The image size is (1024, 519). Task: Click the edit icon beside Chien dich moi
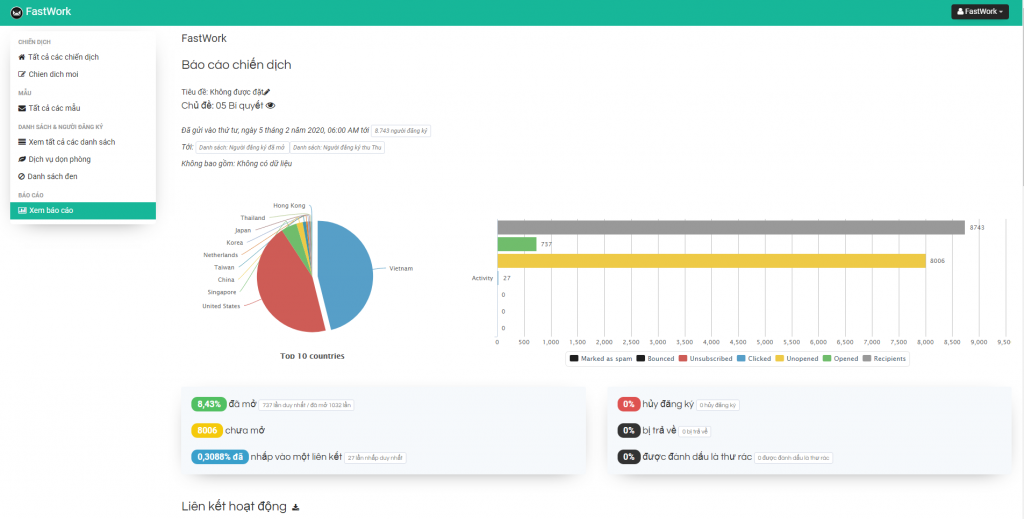tap(22, 74)
